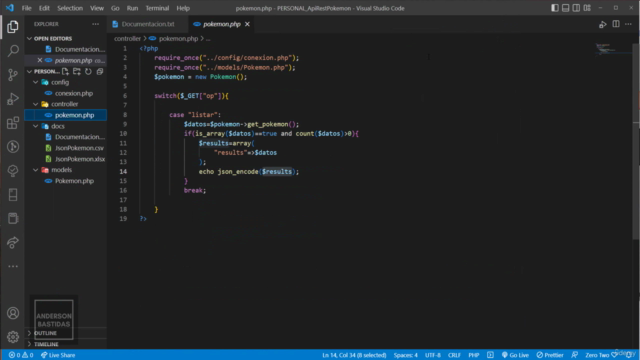640x360 pixels.
Task: Open the Help menu
Action: coord(183,8)
